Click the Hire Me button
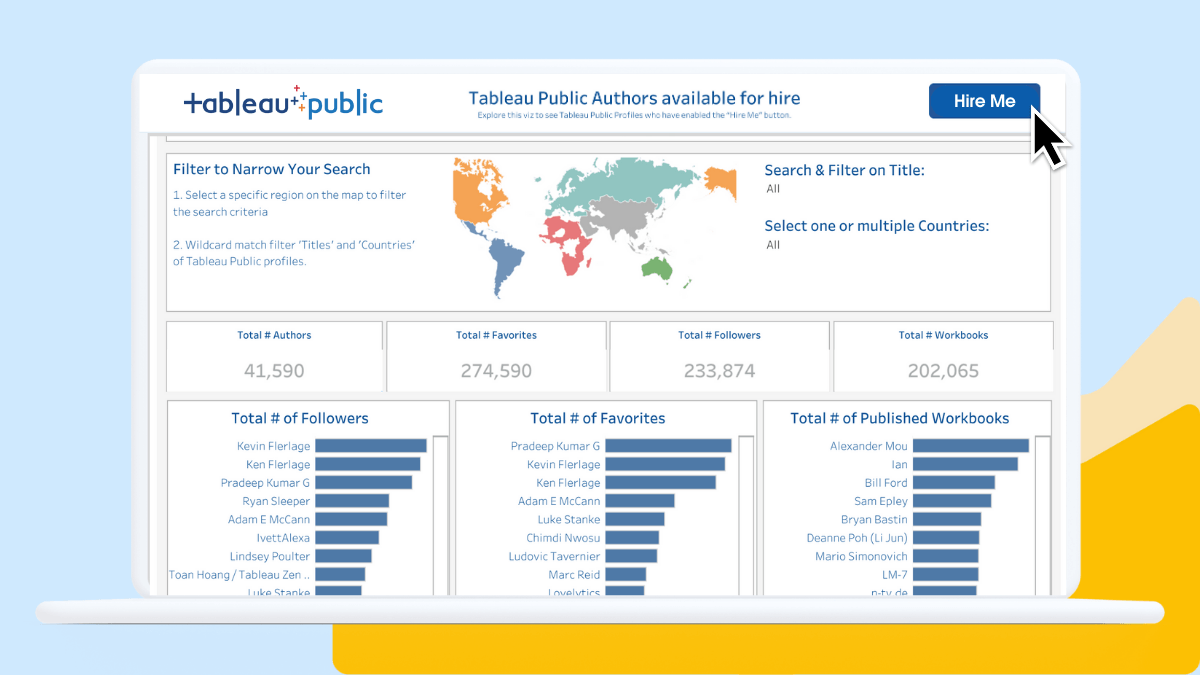Image resolution: width=1200 pixels, height=675 pixels. pyautogui.click(x=984, y=101)
